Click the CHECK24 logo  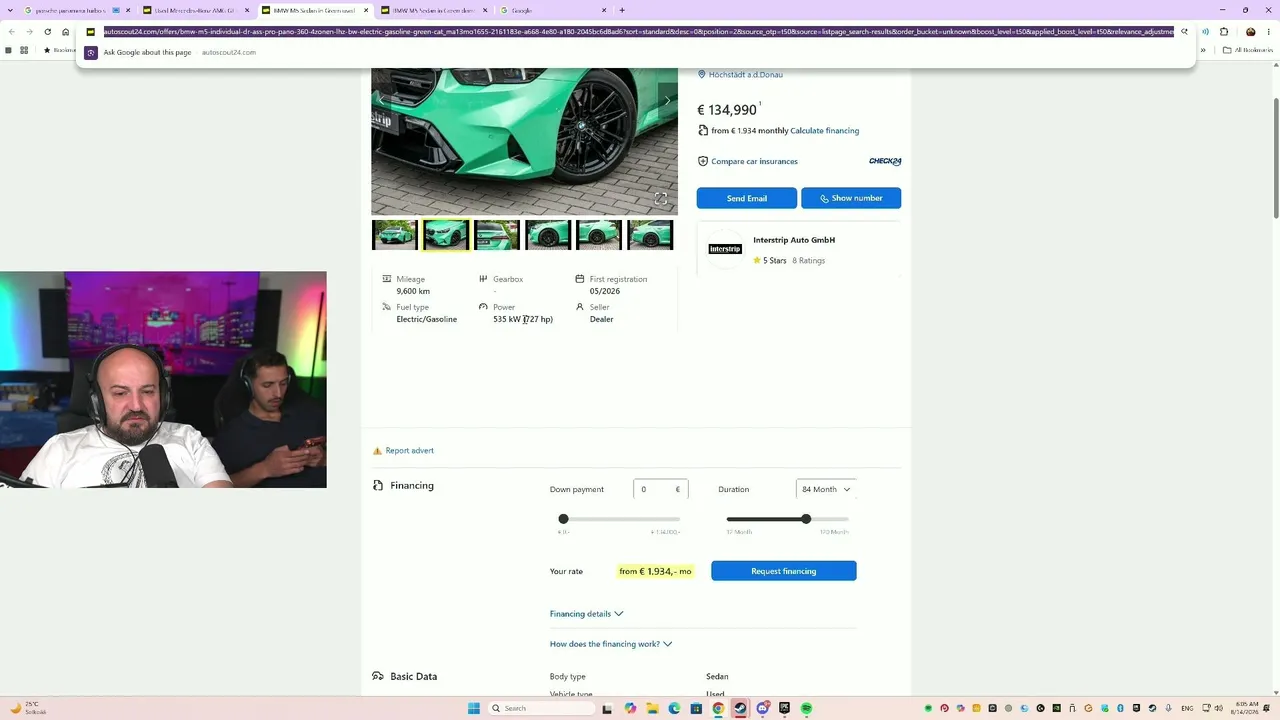885,161
